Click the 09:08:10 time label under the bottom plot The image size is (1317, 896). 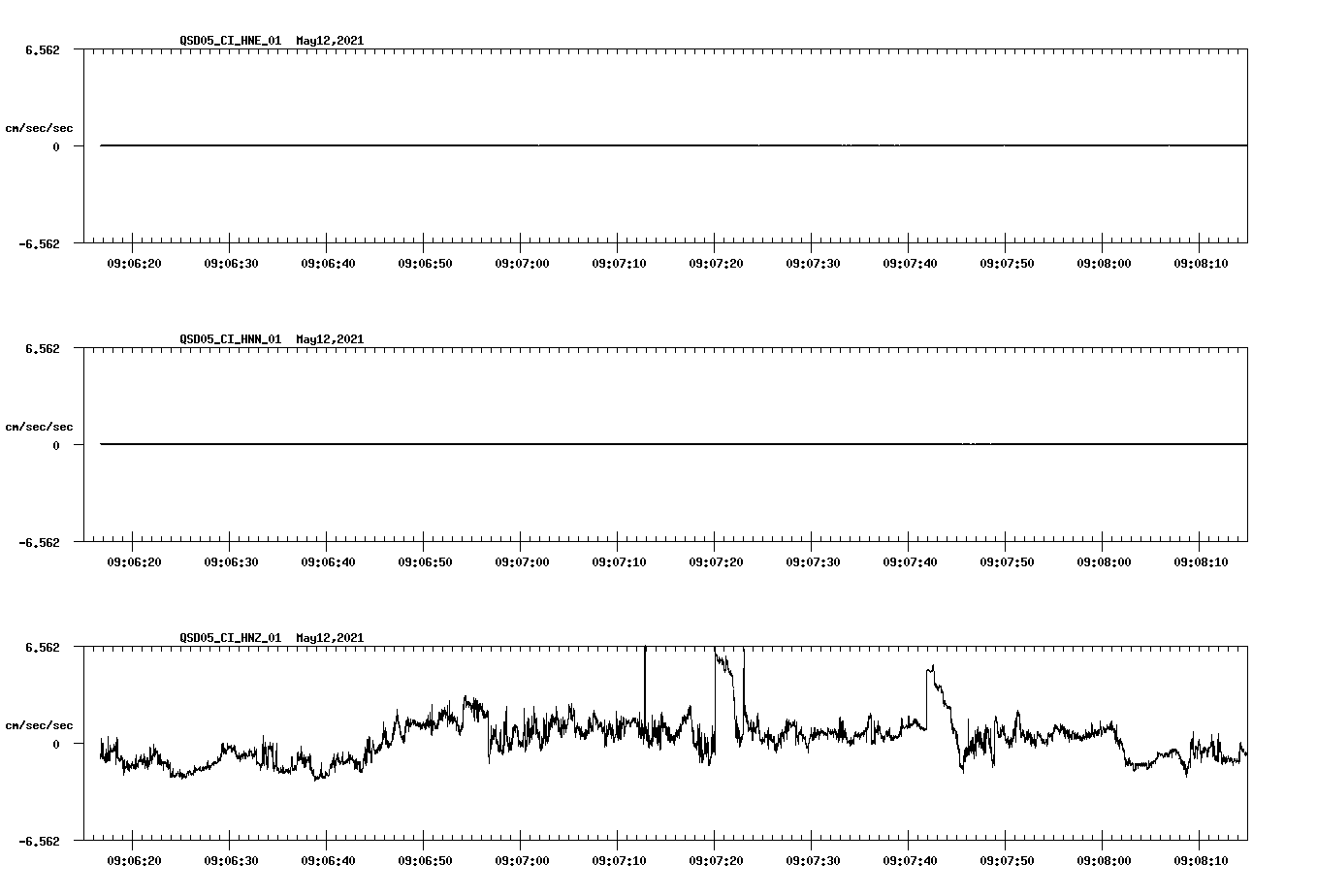[1200, 859]
